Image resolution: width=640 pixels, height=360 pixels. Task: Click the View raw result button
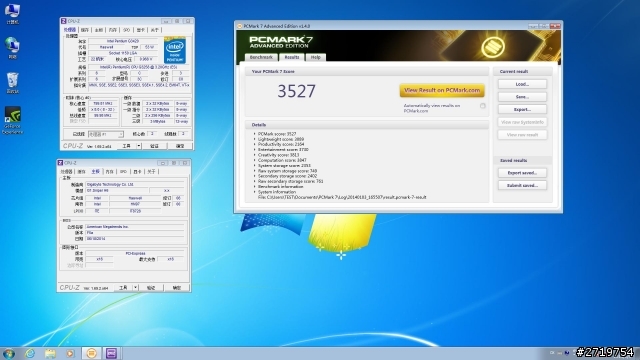tap(522, 135)
